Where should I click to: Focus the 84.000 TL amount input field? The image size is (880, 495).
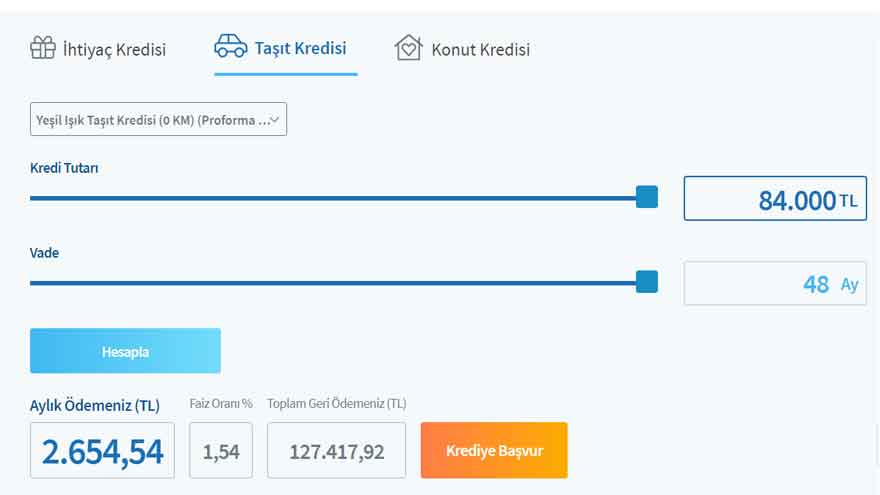point(775,199)
